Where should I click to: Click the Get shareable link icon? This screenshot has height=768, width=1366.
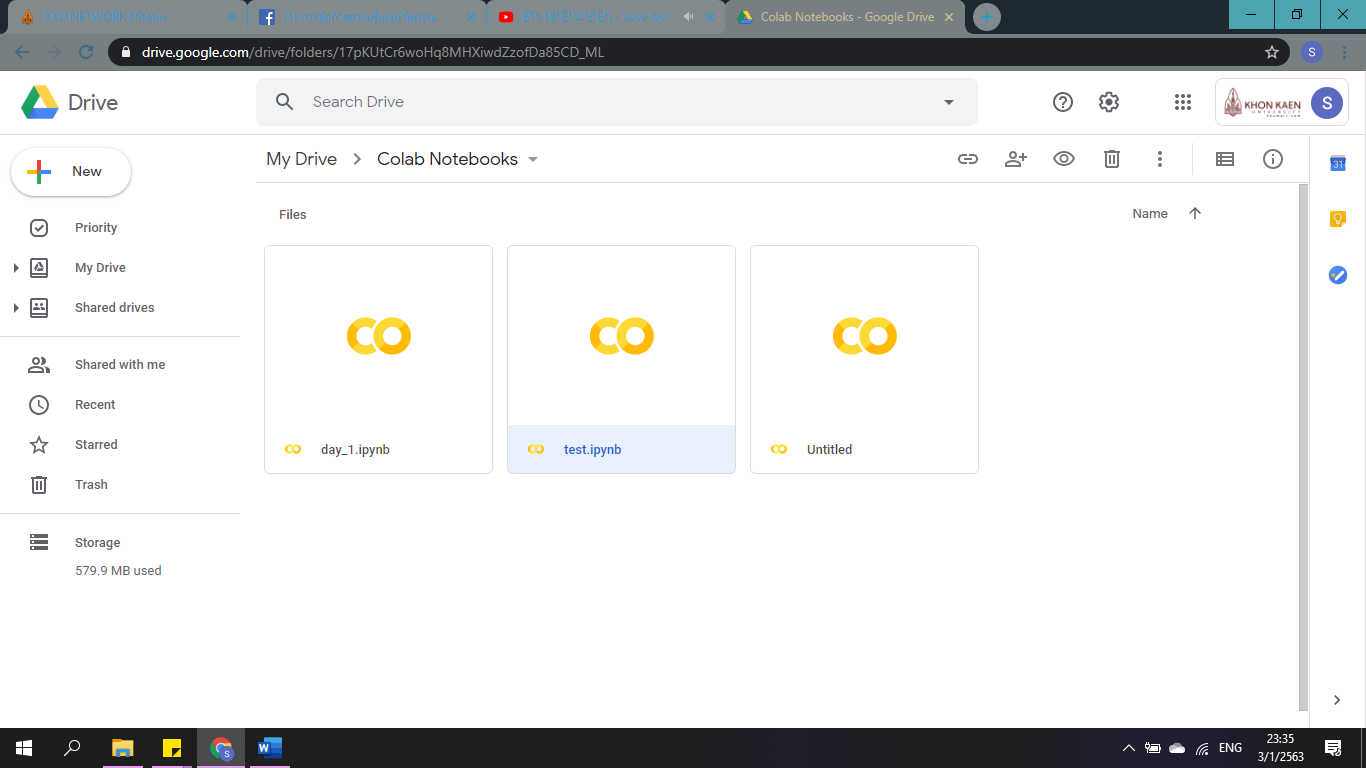click(967, 159)
